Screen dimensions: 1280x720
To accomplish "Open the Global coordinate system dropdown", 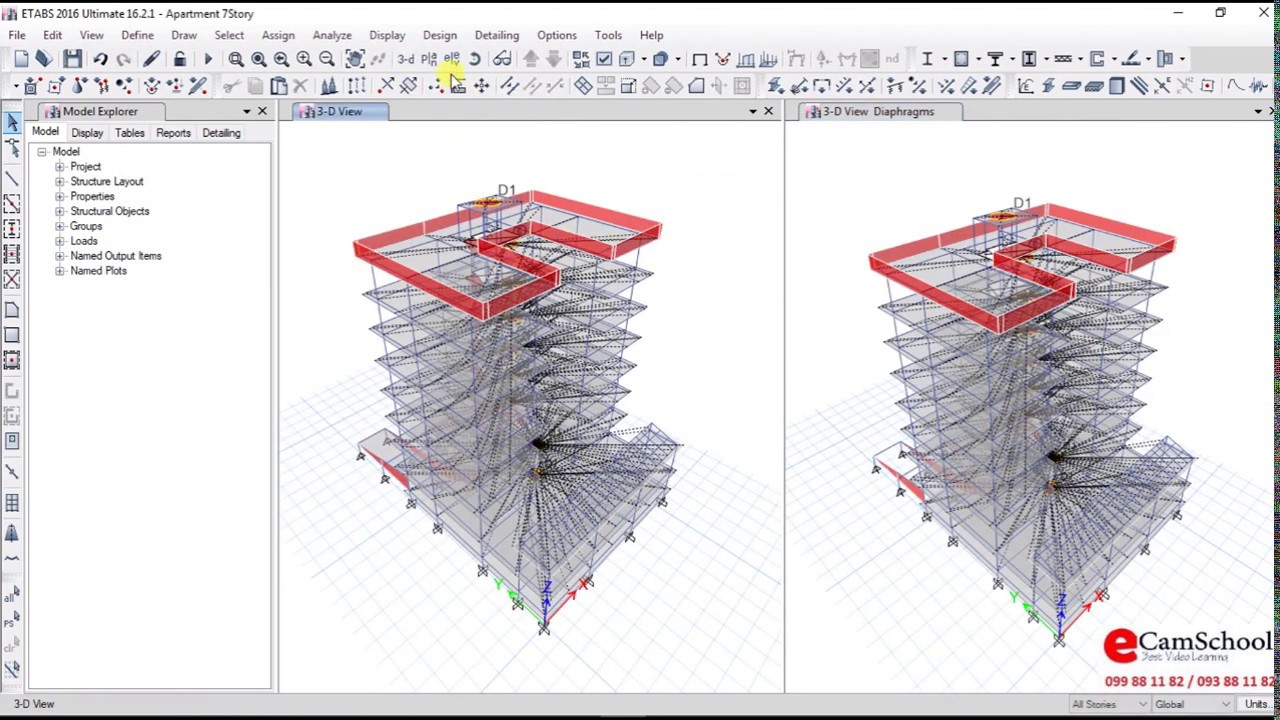I will (x=1192, y=705).
